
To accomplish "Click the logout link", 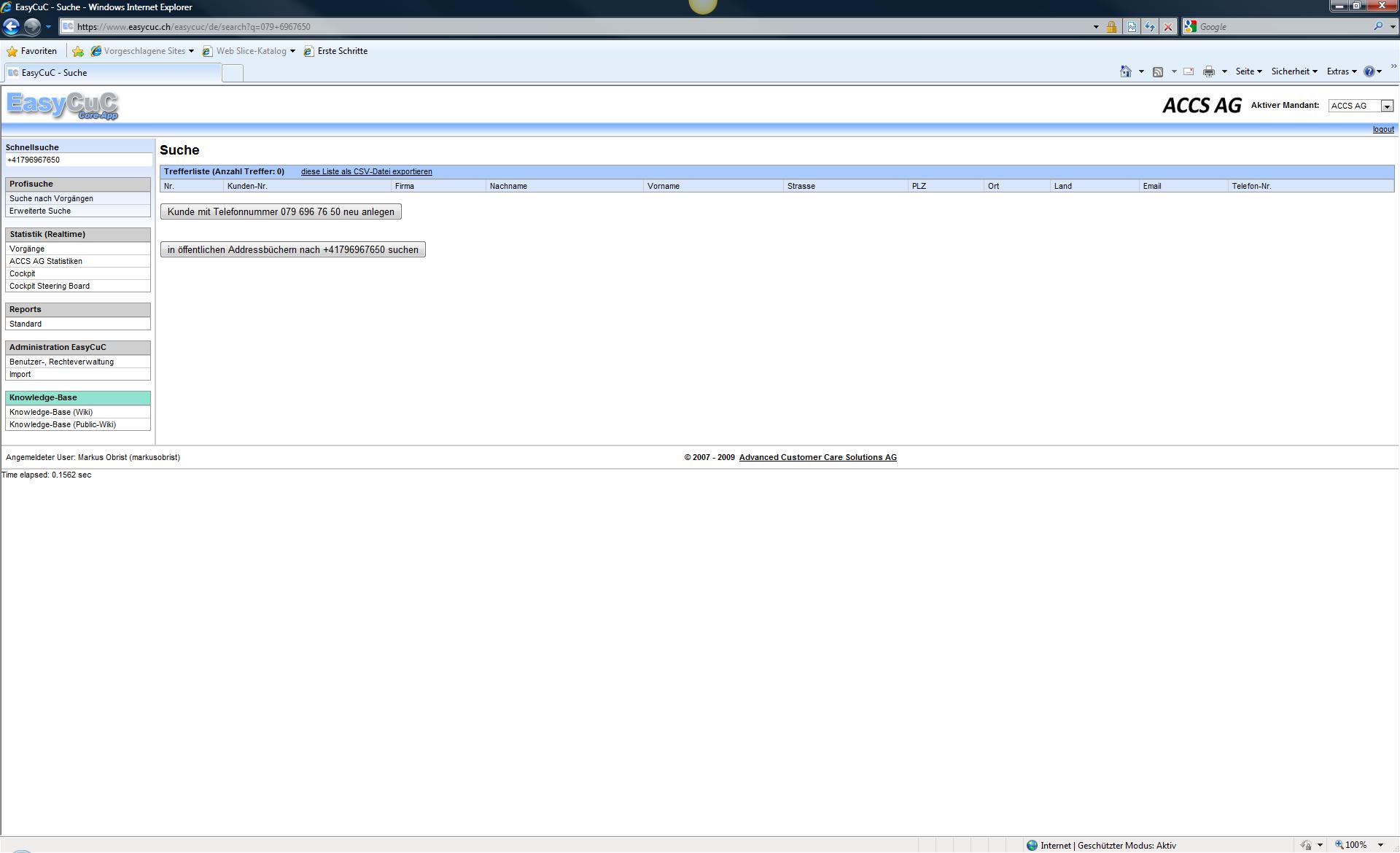I will coord(1383,130).
